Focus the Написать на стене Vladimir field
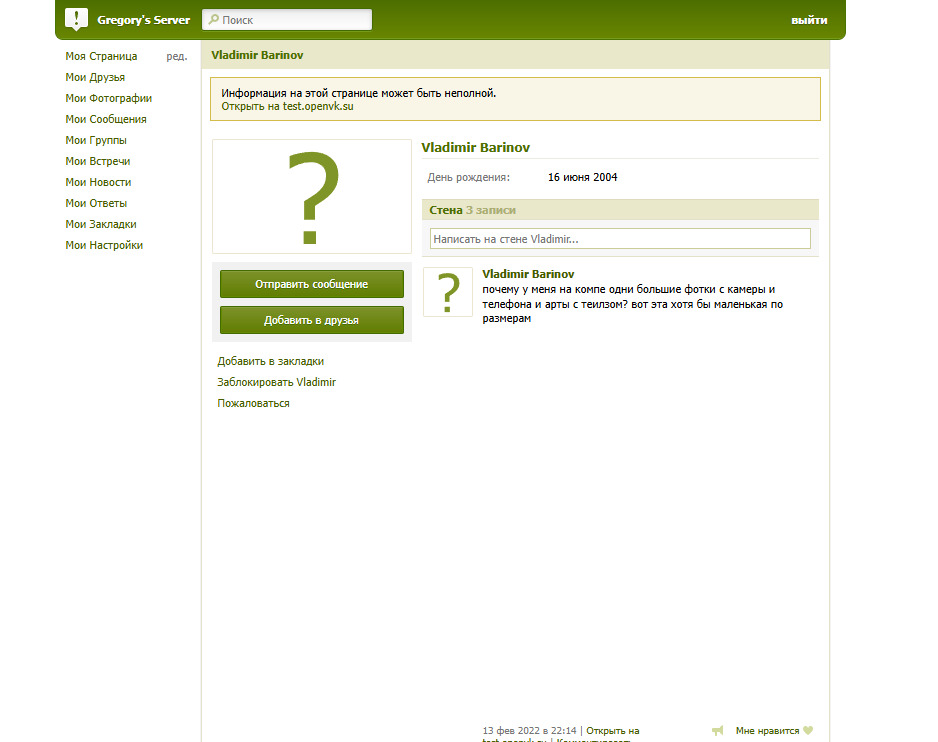Image resolution: width=938 pixels, height=742 pixels. tap(620, 239)
